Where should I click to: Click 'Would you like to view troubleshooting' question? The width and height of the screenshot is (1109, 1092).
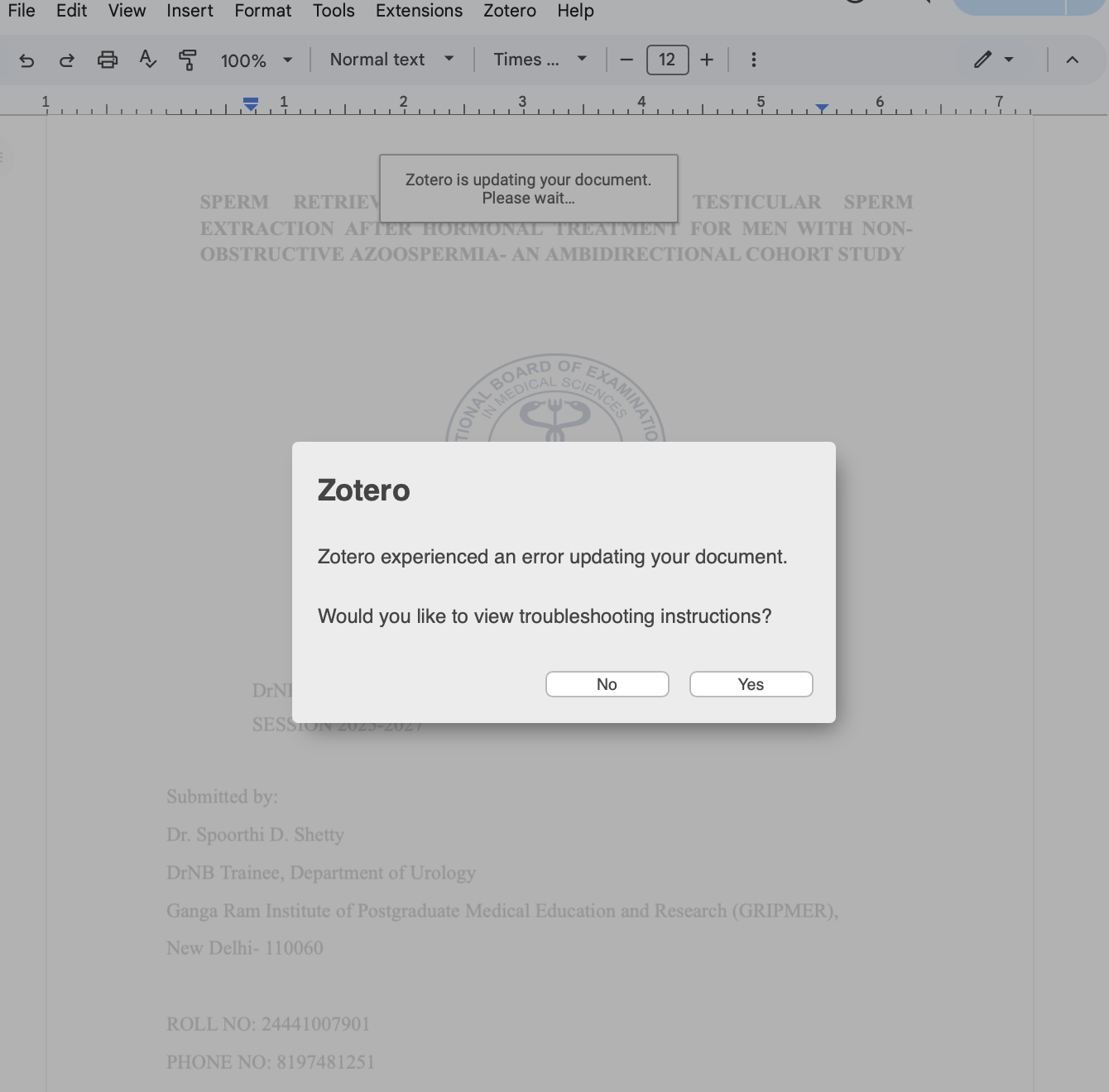coord(545,616)
